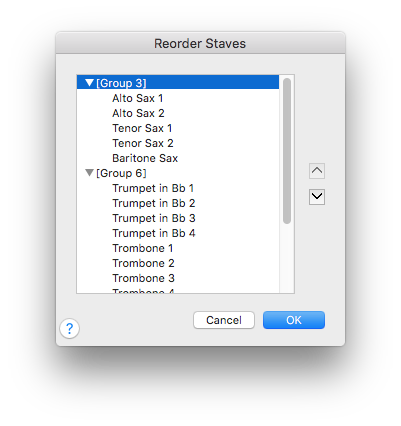The image size is (401, 426).
Task: Select Alto Sax 2 staff
Action: point(178,113)
